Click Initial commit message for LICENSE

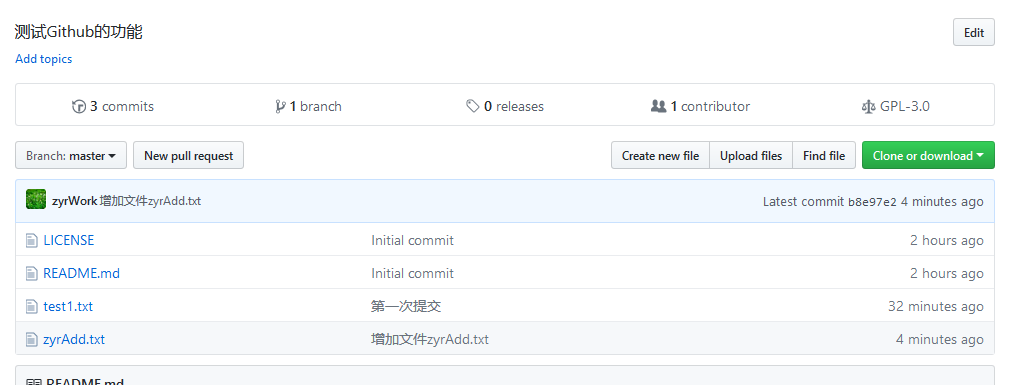[x=412, y=240]
